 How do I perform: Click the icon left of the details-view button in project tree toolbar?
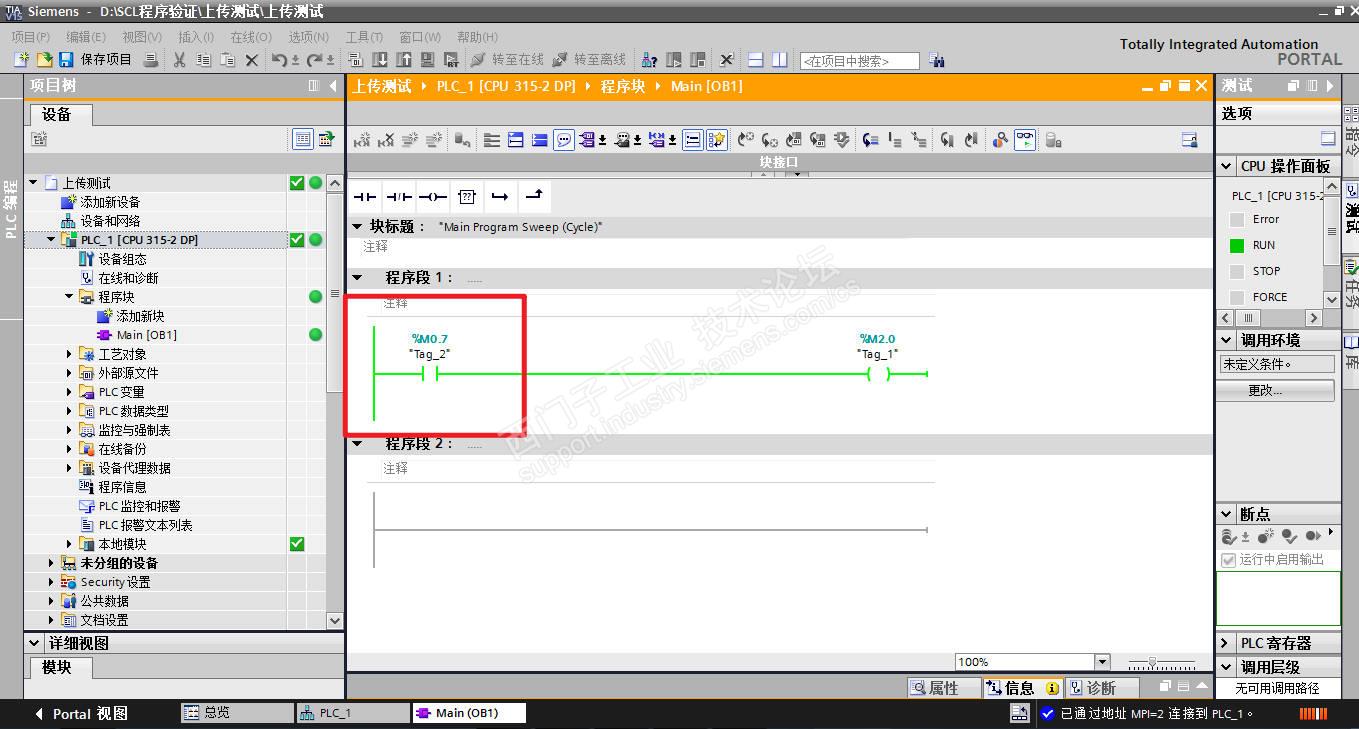(40, 140)
